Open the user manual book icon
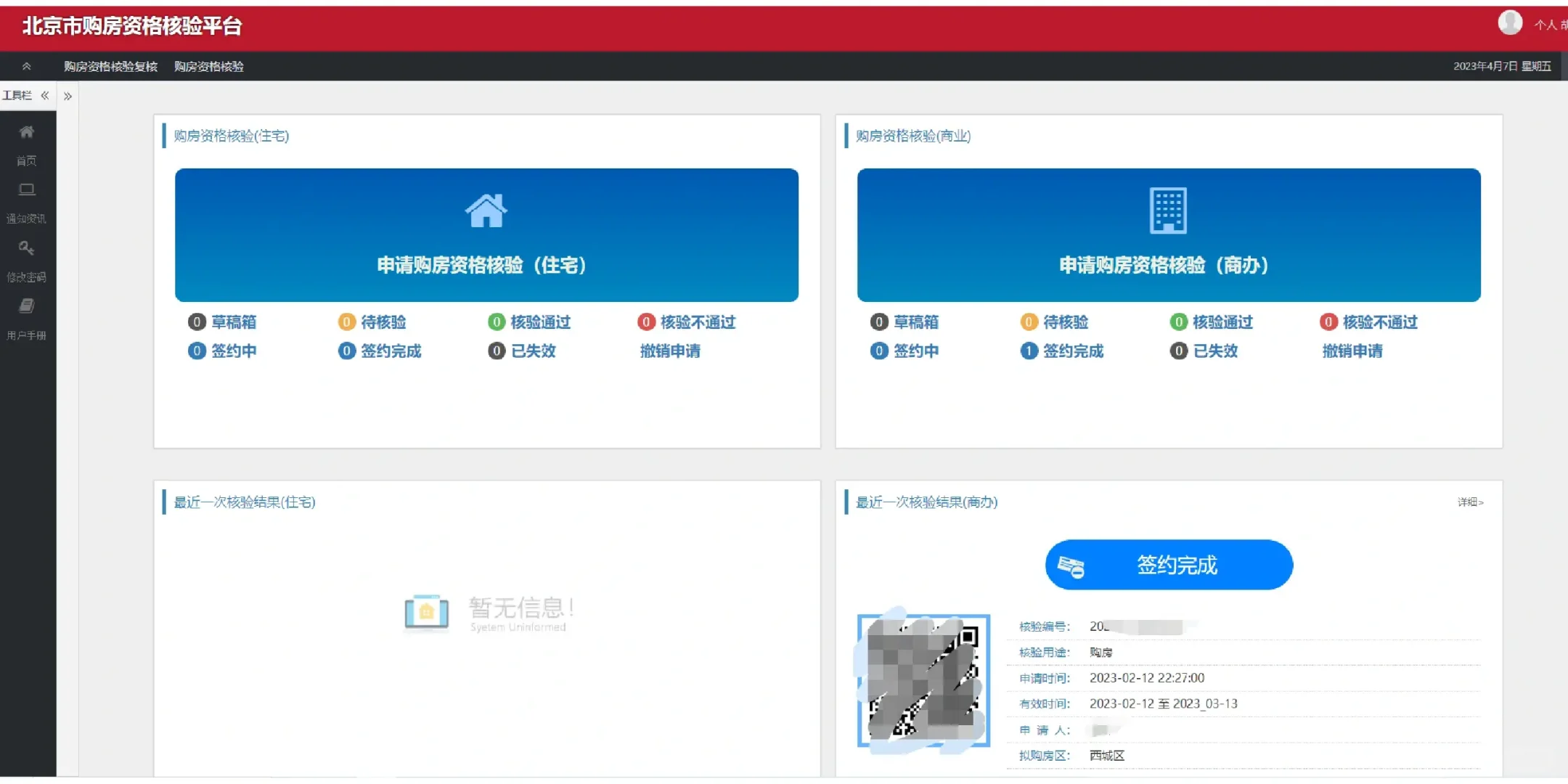The height and width of the screenshot is (784, 1568). [x=26, y=306]
